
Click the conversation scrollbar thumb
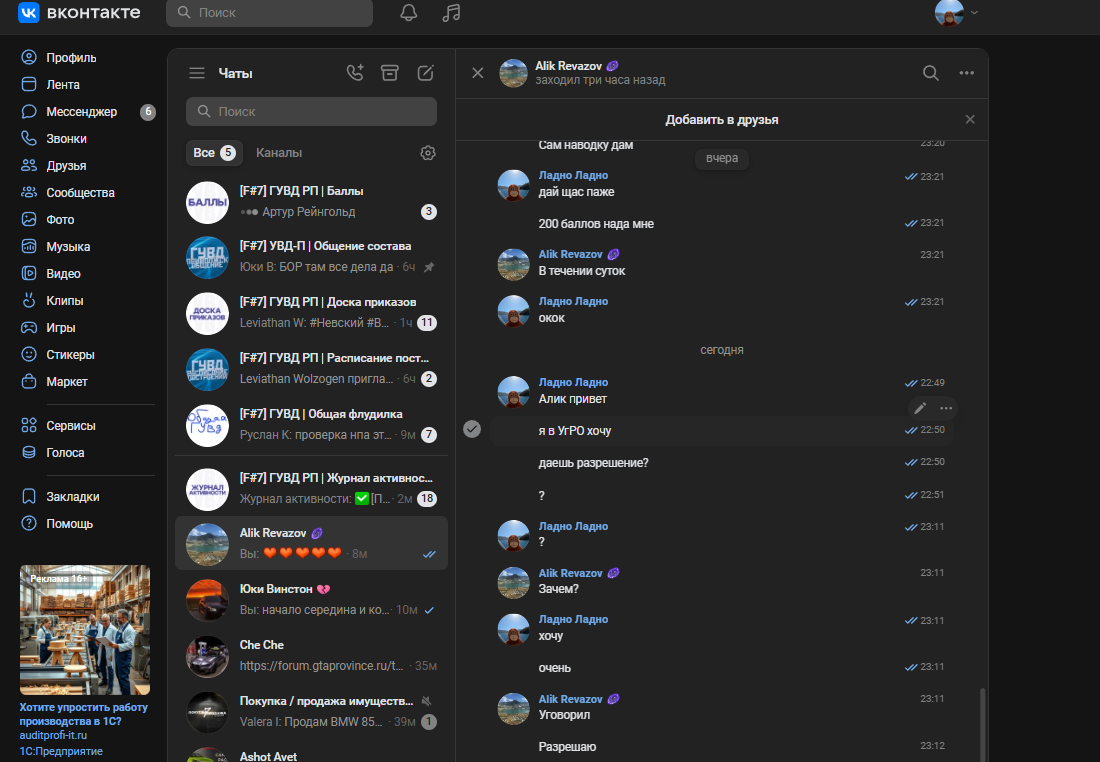click(x=982, y=724)
